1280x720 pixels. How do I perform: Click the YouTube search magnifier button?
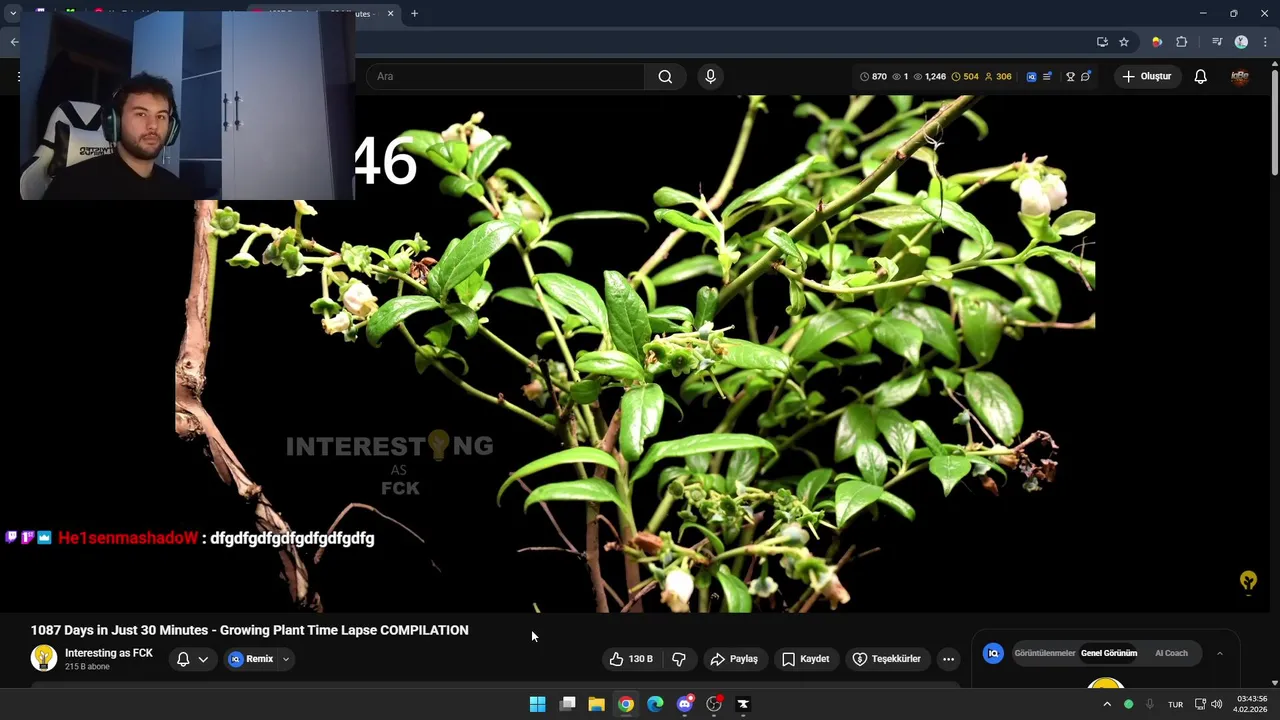(x=665, y=77)
